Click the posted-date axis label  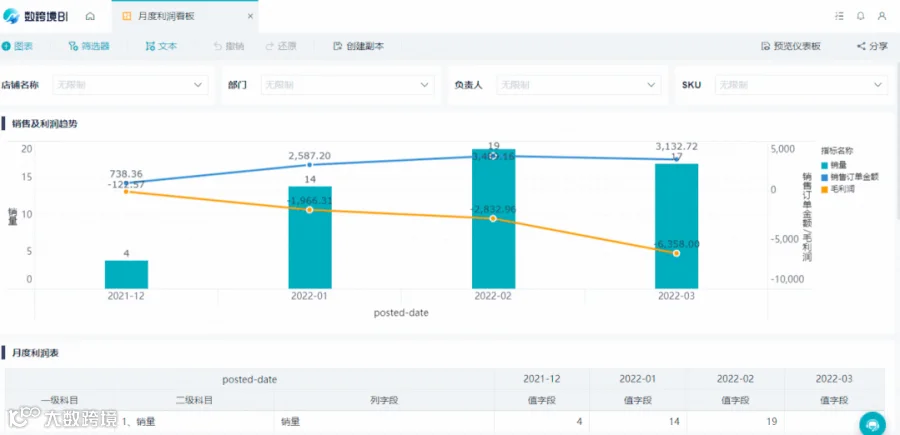click(x=401, y=313)
